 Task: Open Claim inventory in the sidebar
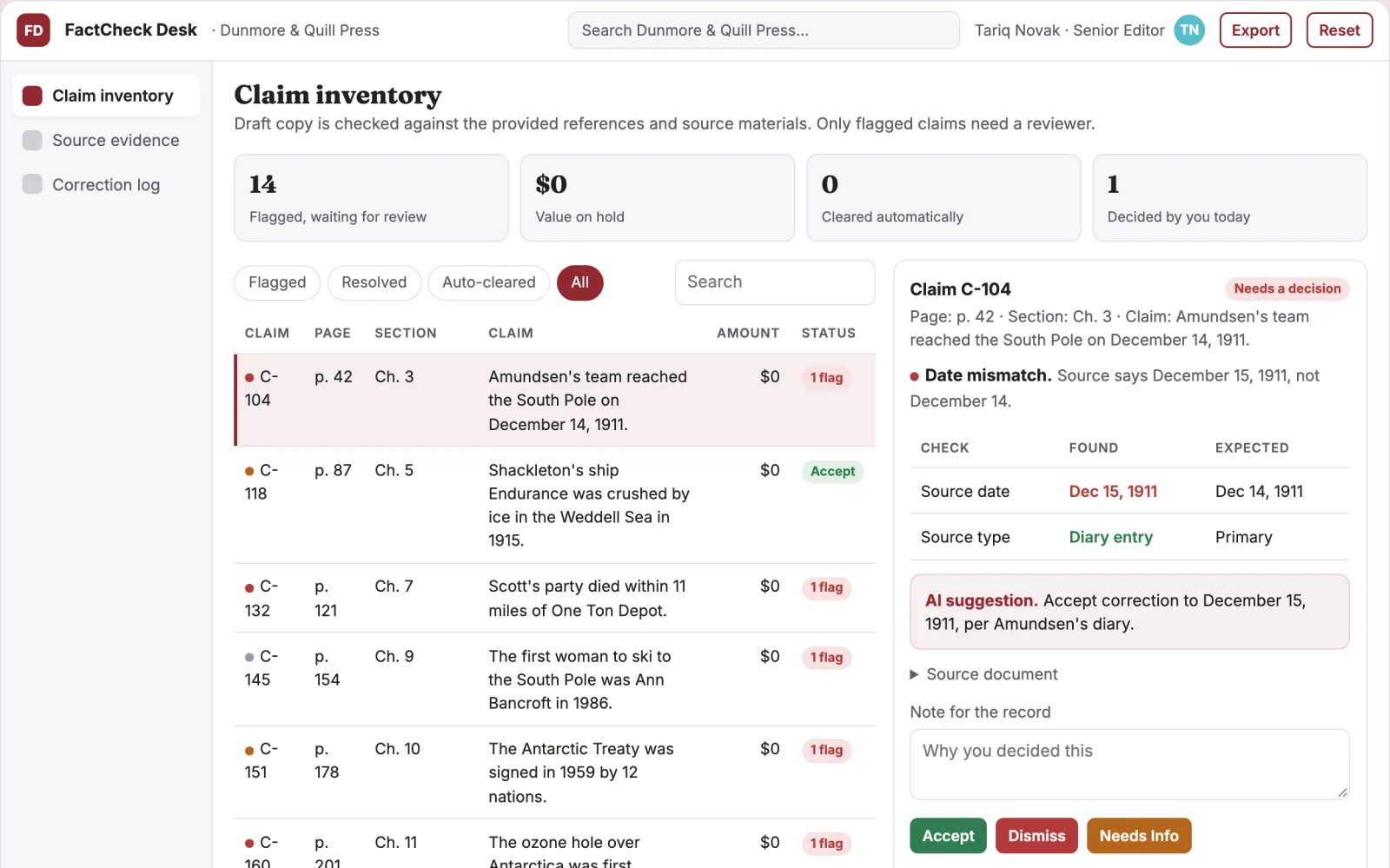106,96
